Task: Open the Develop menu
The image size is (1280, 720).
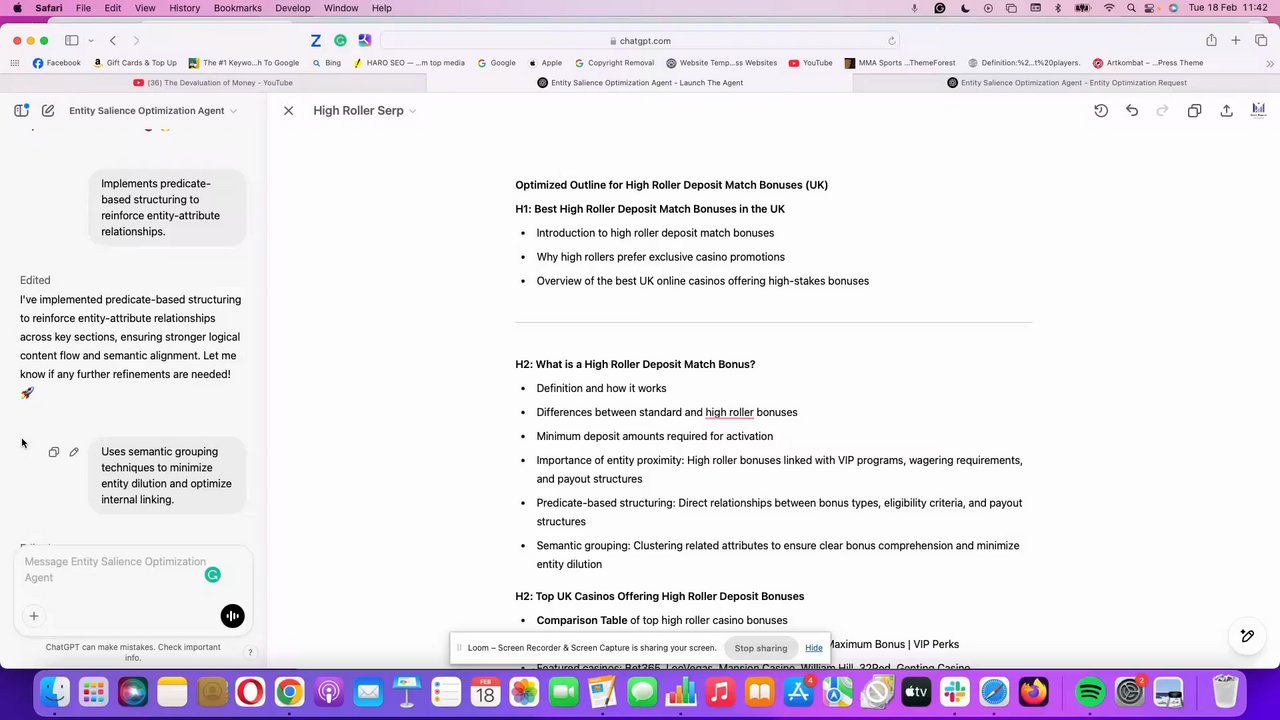Action: [292, 8]
